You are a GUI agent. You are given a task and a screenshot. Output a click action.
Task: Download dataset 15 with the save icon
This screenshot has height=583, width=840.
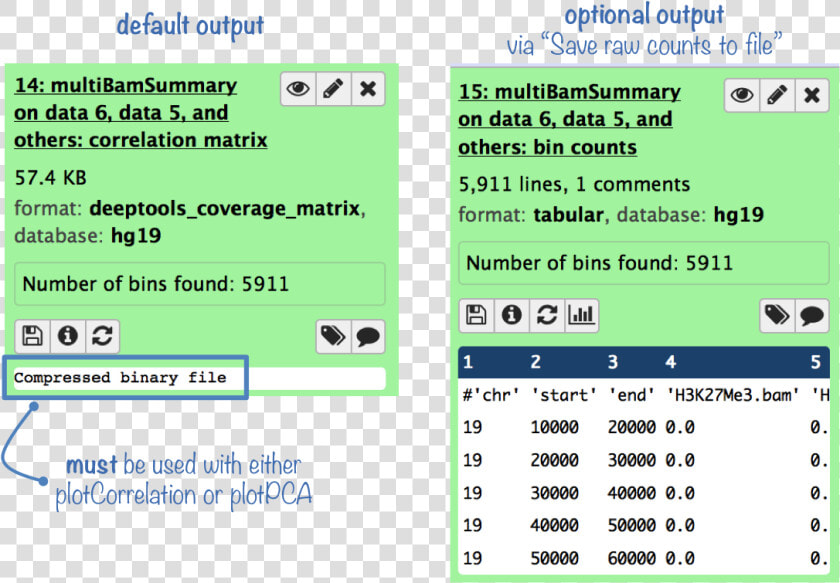click(x=476, y=315)
